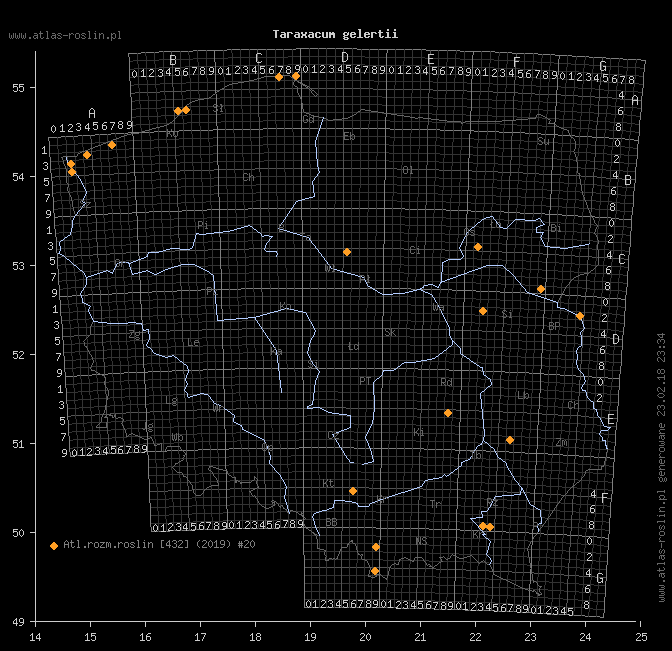Click grid column letter D at the top
Viewport: 672px width, 651px height.
coord(345,57)
